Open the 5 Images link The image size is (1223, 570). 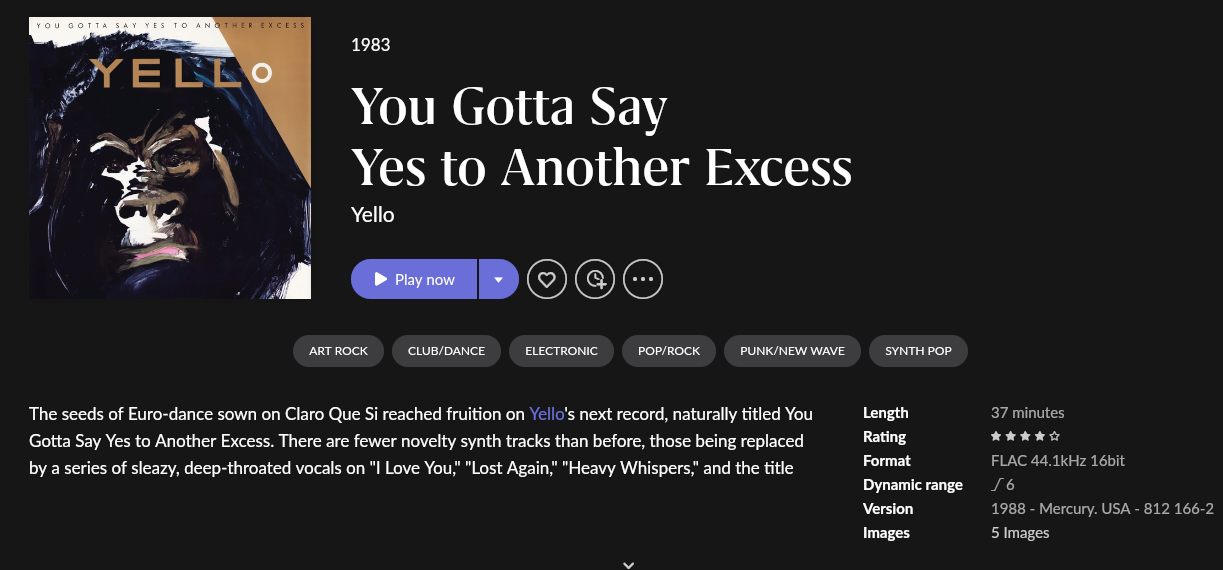(1020, 533)
